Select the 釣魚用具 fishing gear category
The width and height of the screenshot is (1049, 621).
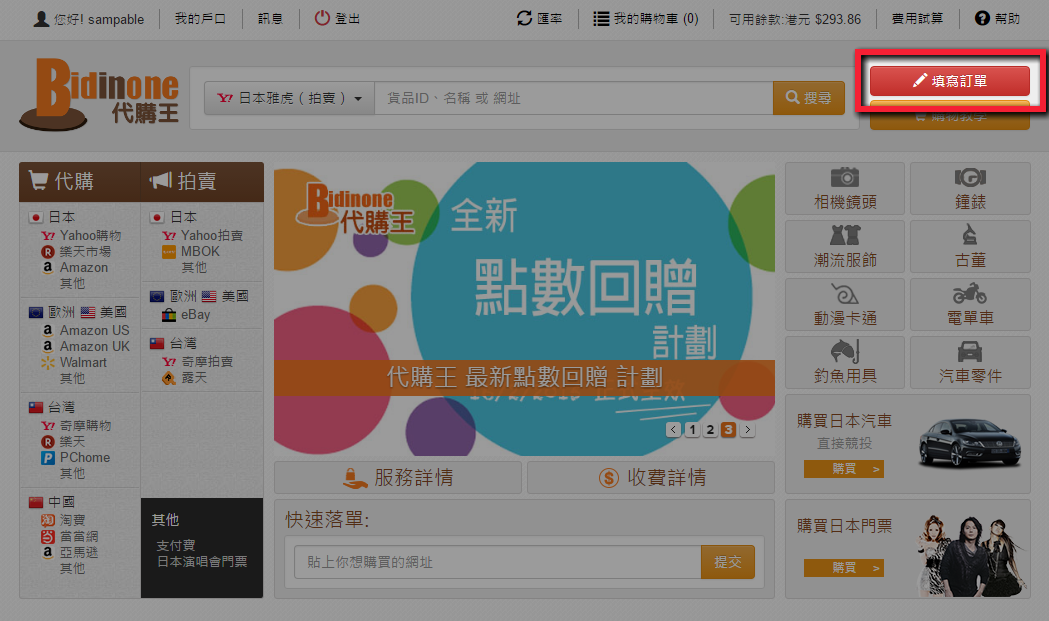click(x=845, y=363)
